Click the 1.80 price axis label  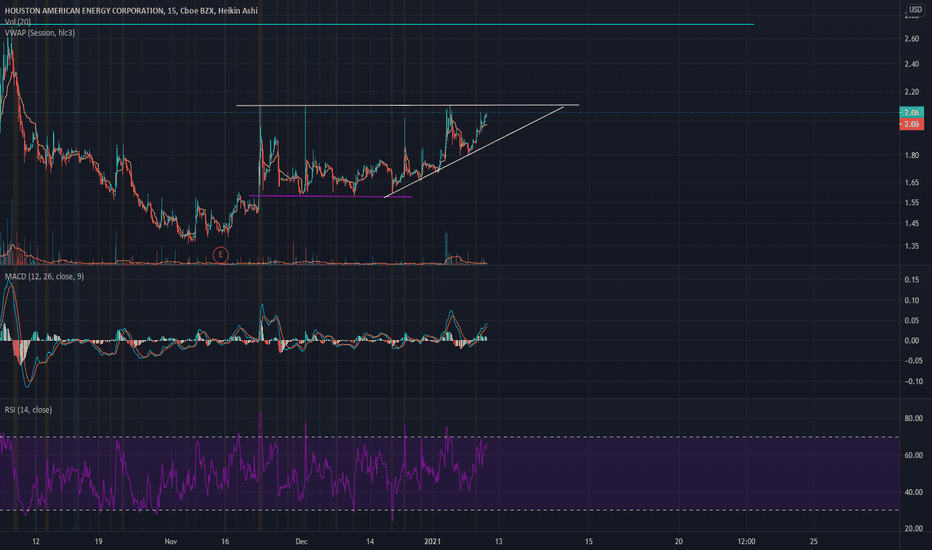[911, 155]
